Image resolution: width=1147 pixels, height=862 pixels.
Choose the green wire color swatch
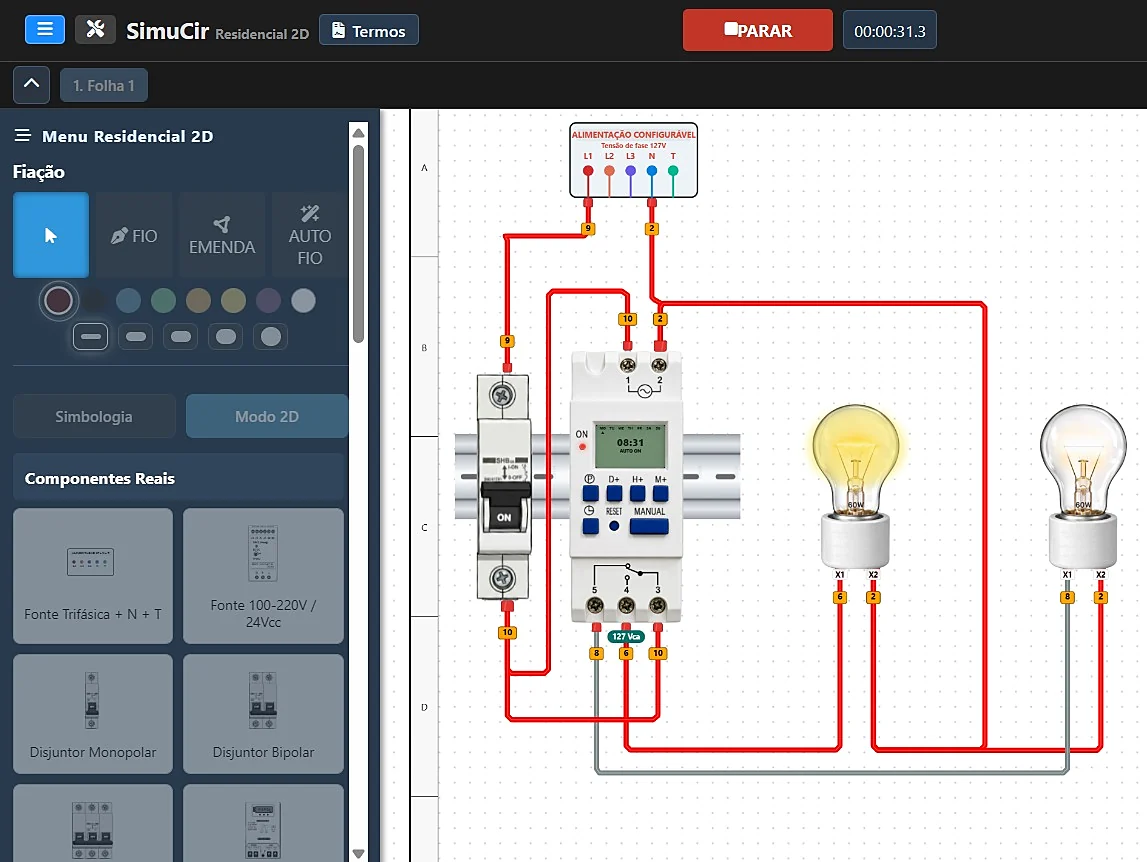163,300
